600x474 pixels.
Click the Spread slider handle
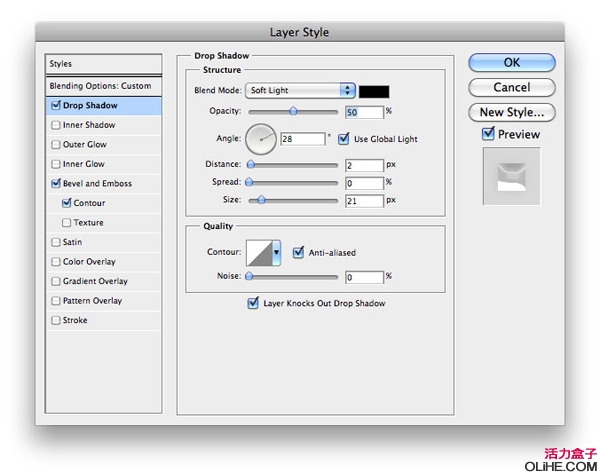249,182
